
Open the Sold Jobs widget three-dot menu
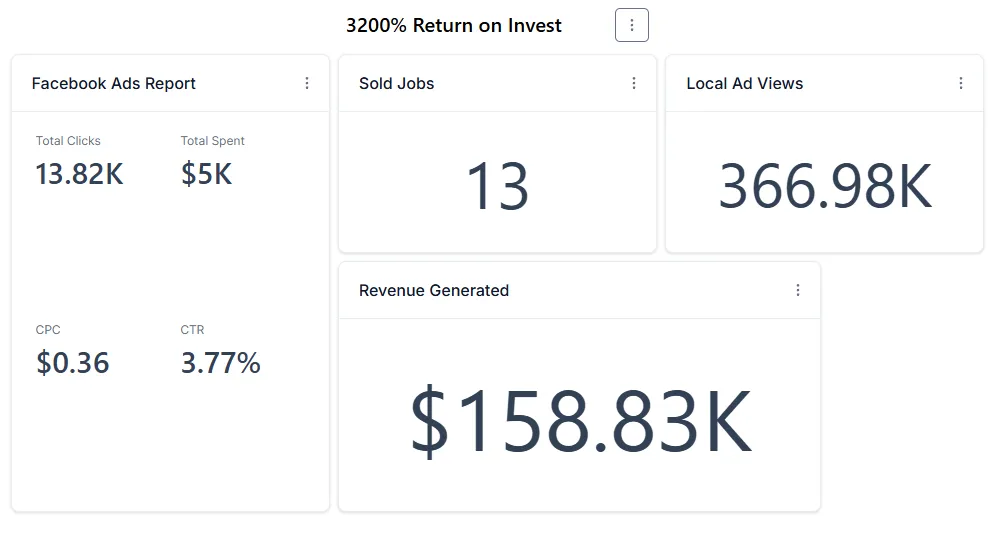634,83
